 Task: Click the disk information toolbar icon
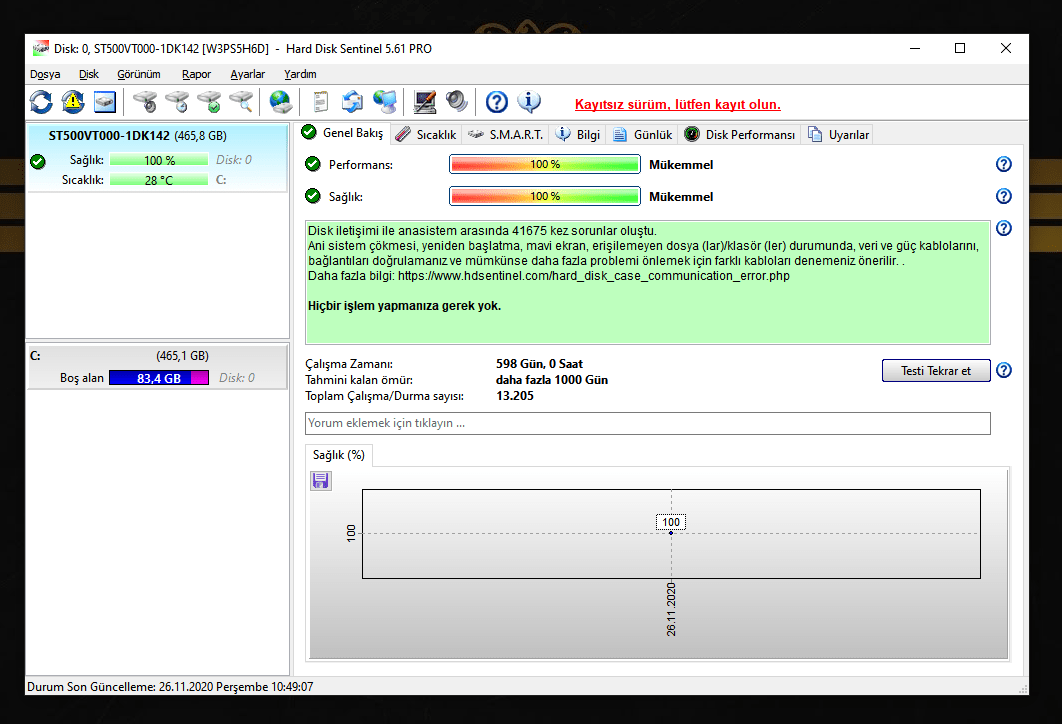coord(105,102)
